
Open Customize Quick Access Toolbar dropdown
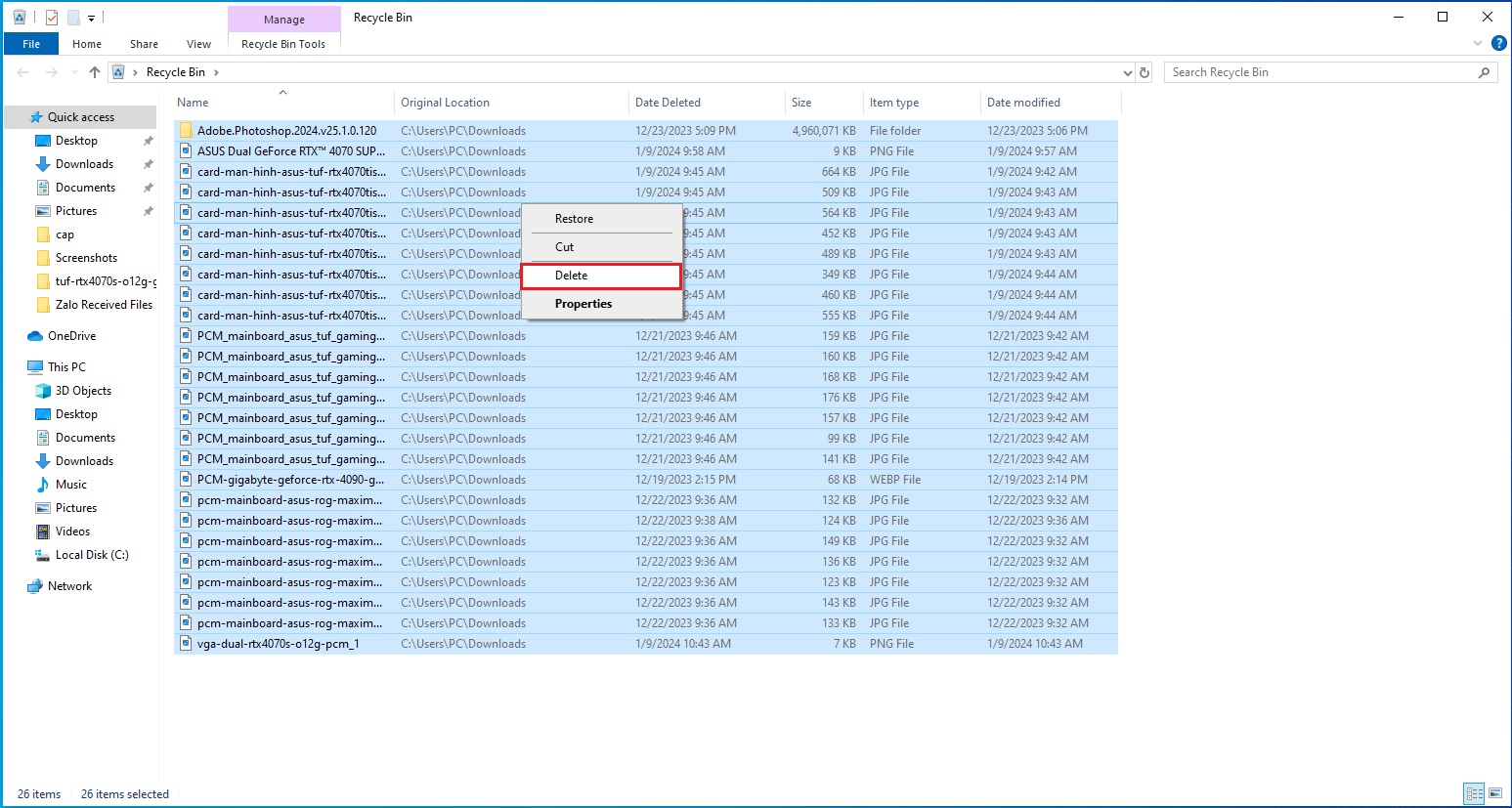pos(91,18)
